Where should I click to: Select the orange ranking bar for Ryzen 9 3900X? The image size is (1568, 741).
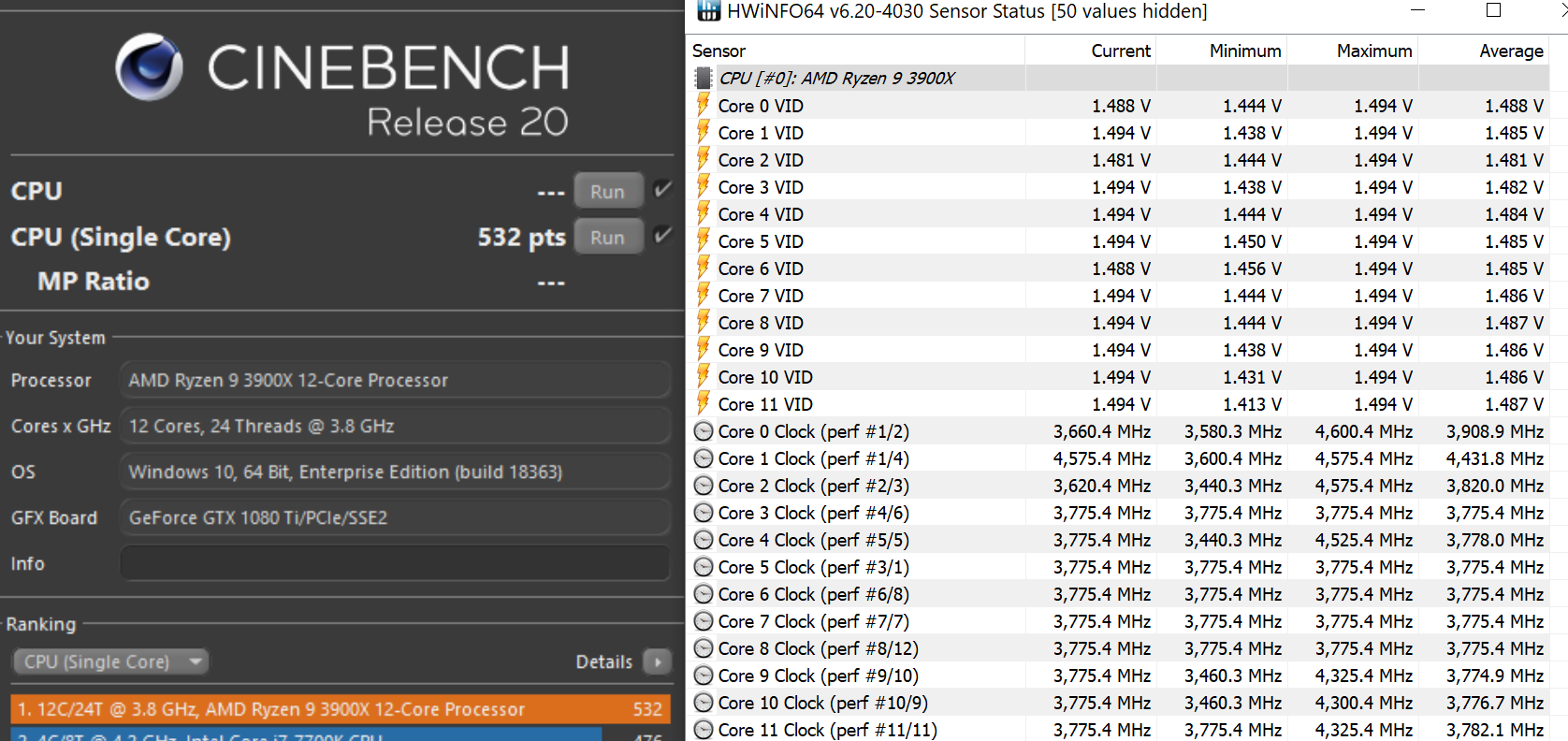click(x=341, y=709)
